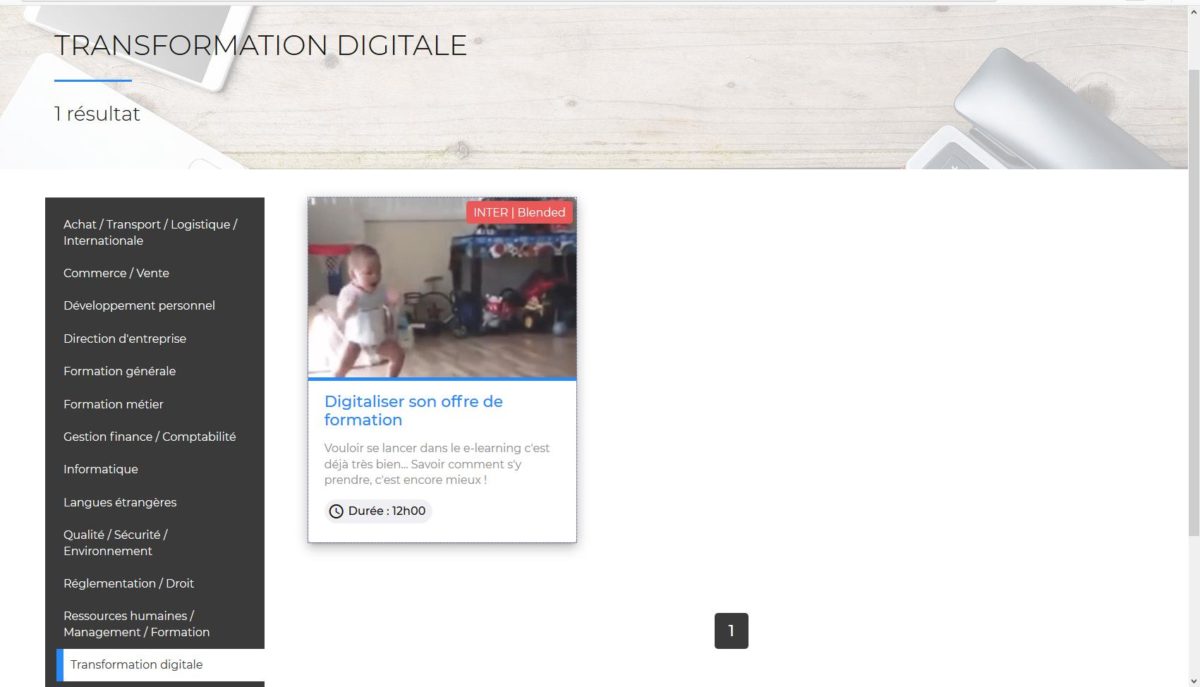Select active Transformation digitale tab
Viewport: 1200px width, 687px height.
pos(136,665)
